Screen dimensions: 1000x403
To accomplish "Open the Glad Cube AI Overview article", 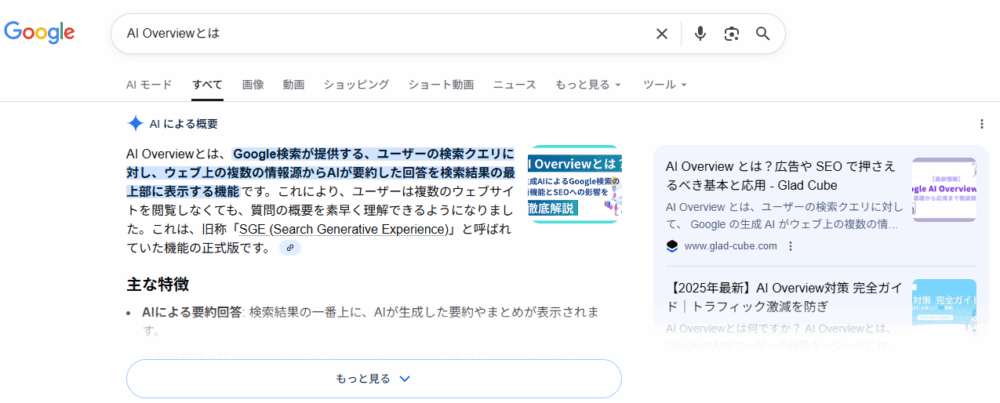I will pyautogui.click(x=780, y=175).
